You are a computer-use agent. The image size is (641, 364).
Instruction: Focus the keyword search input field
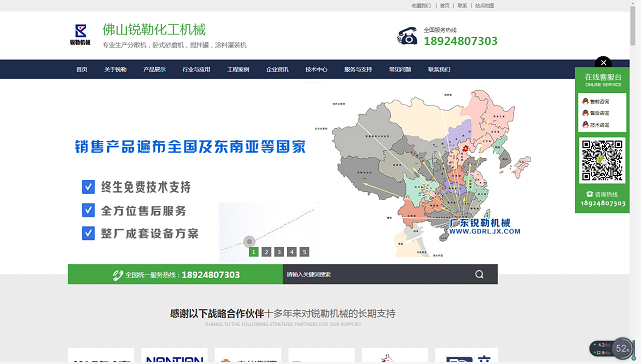(x=376, y=274)
